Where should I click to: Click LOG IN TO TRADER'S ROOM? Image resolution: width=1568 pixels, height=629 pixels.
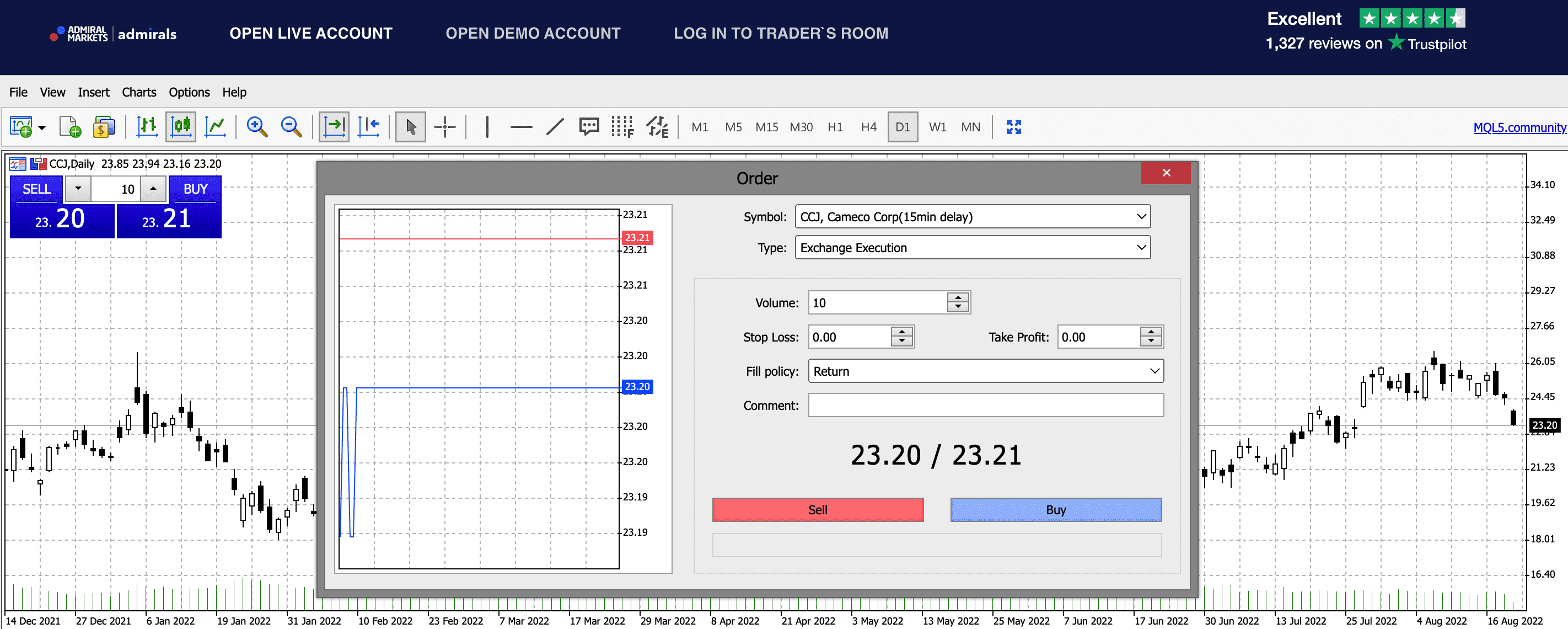[x=781, y=34]
